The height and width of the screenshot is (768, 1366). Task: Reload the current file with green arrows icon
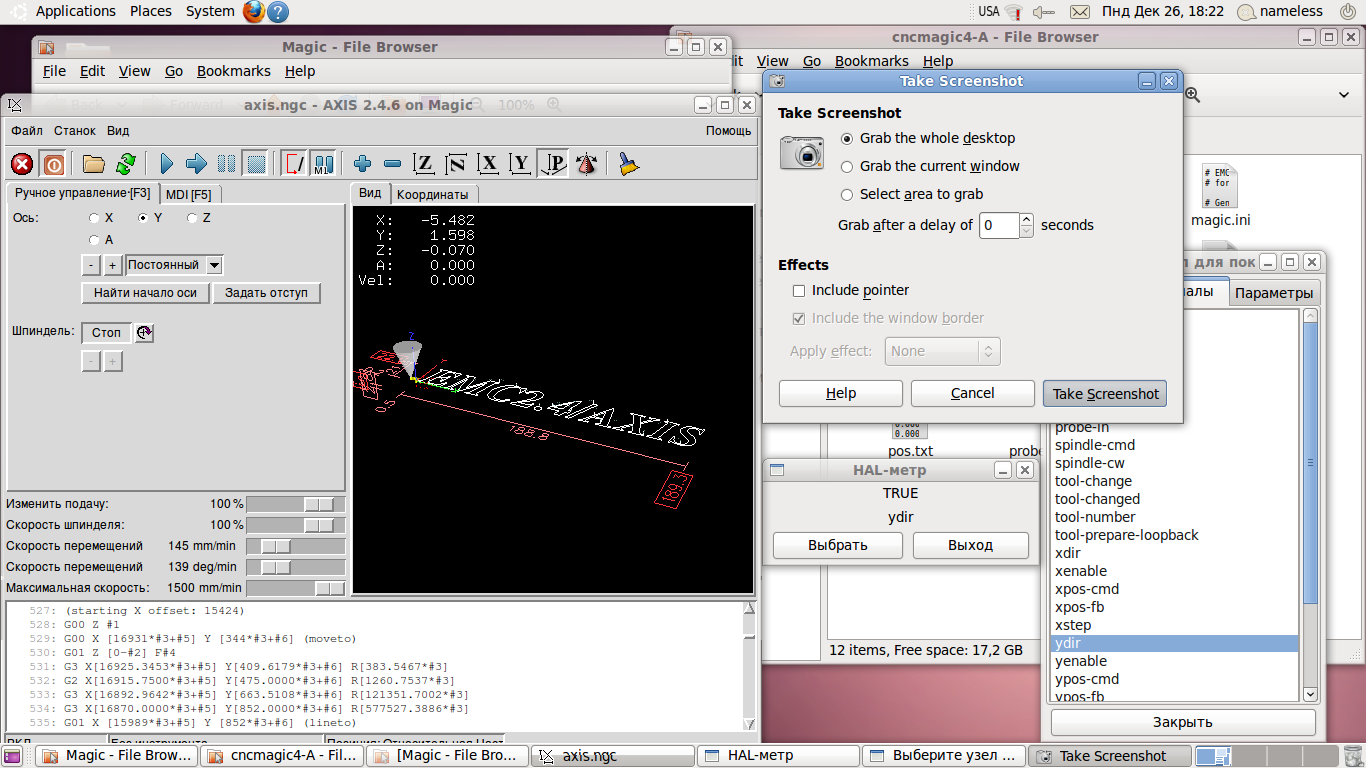[x=125, y=164]
